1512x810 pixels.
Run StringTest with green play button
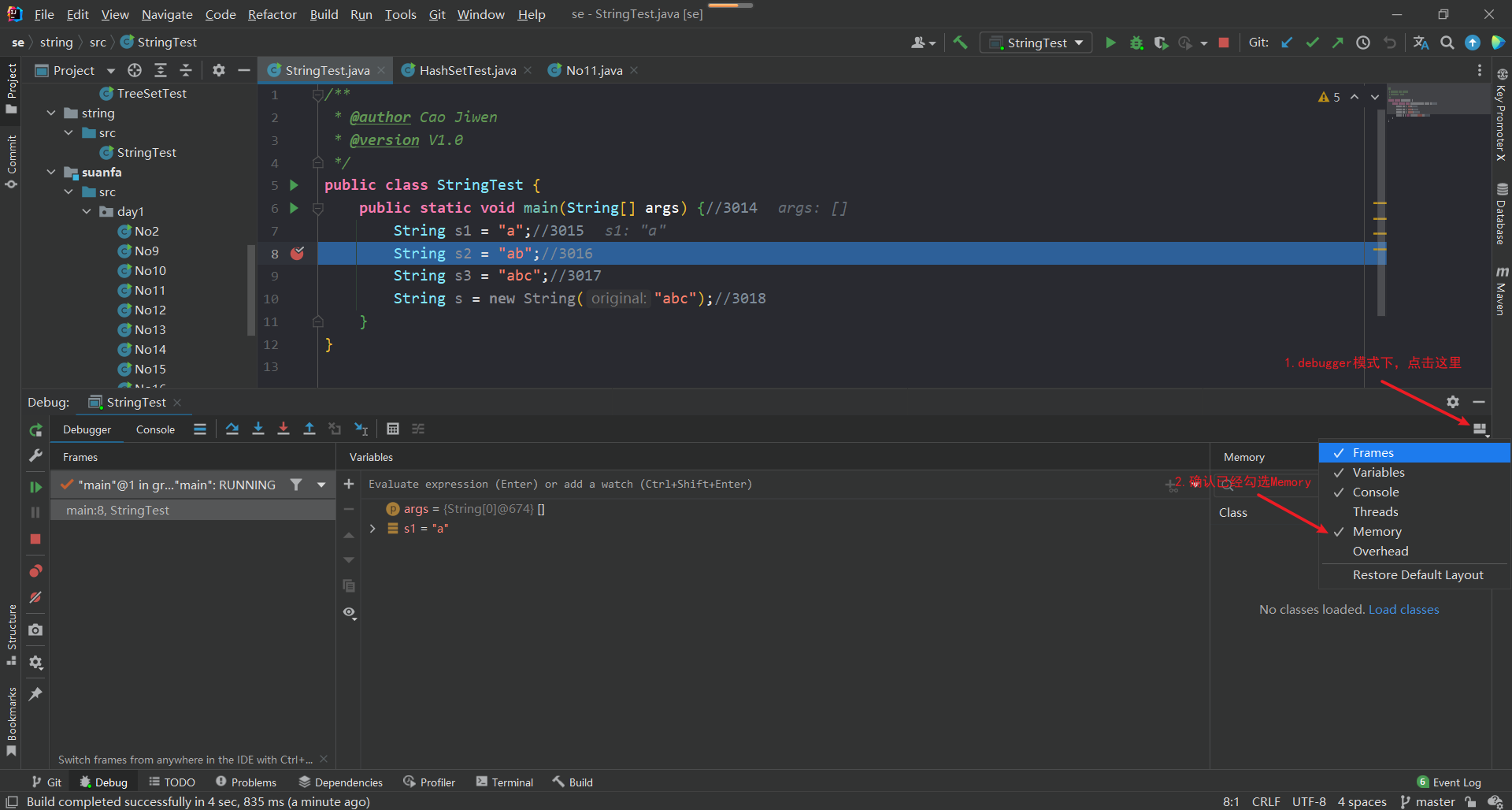[x=1110, y=43]
